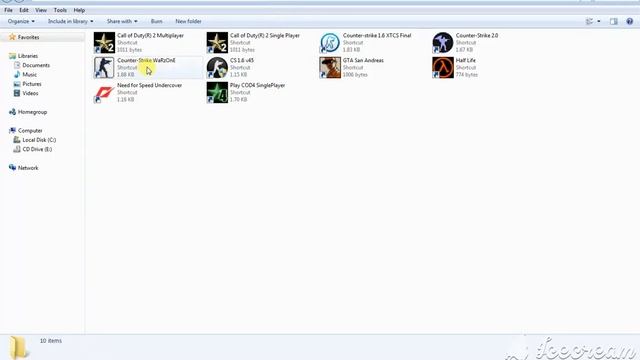Click 'Counter-strike 1.6 XTCS Final' file name

[x=377, y=36]
